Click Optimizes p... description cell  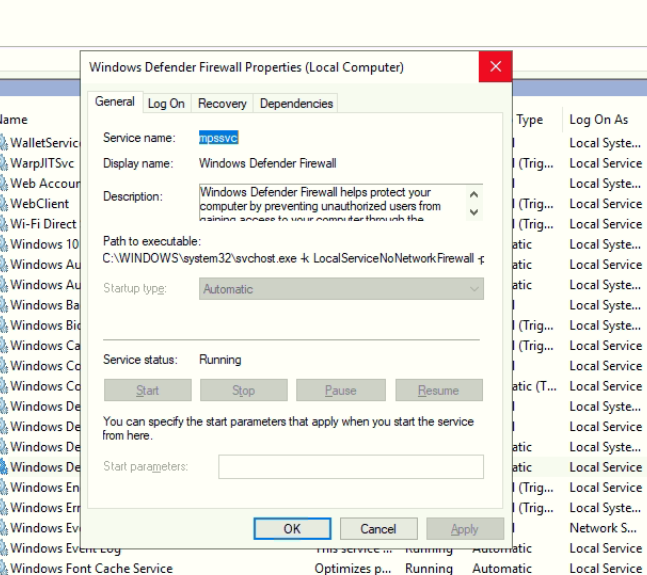pos(353,568)
